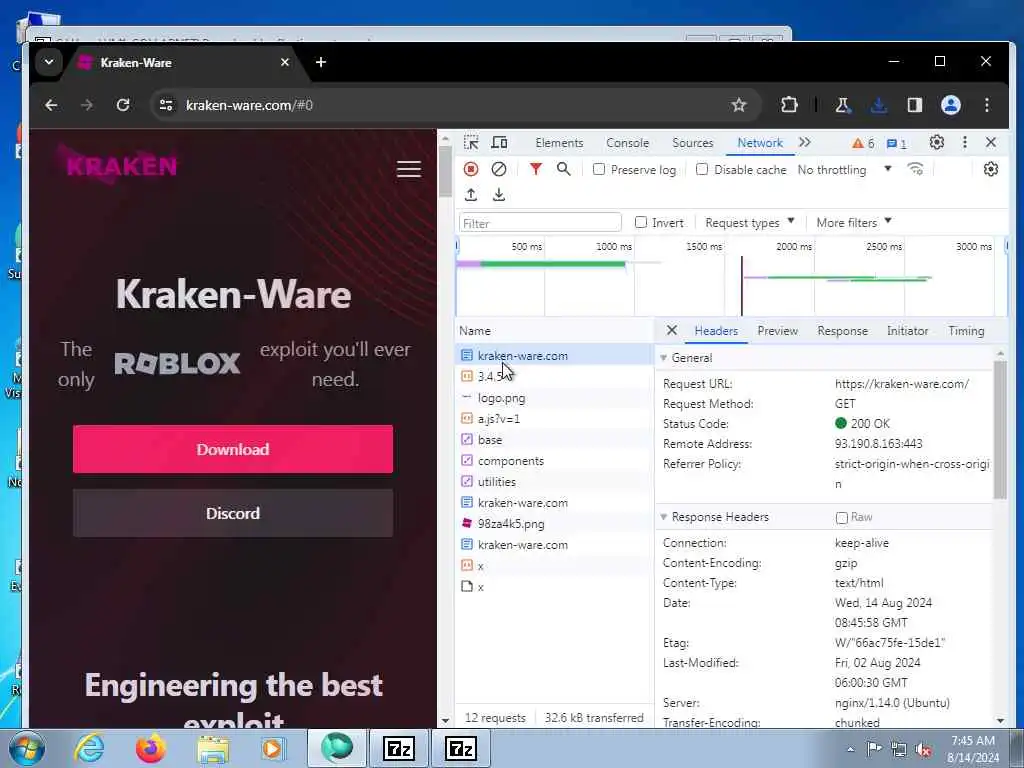Show hidden system tray icons
Screen dimensions: 1024x768
coord(850,749)
